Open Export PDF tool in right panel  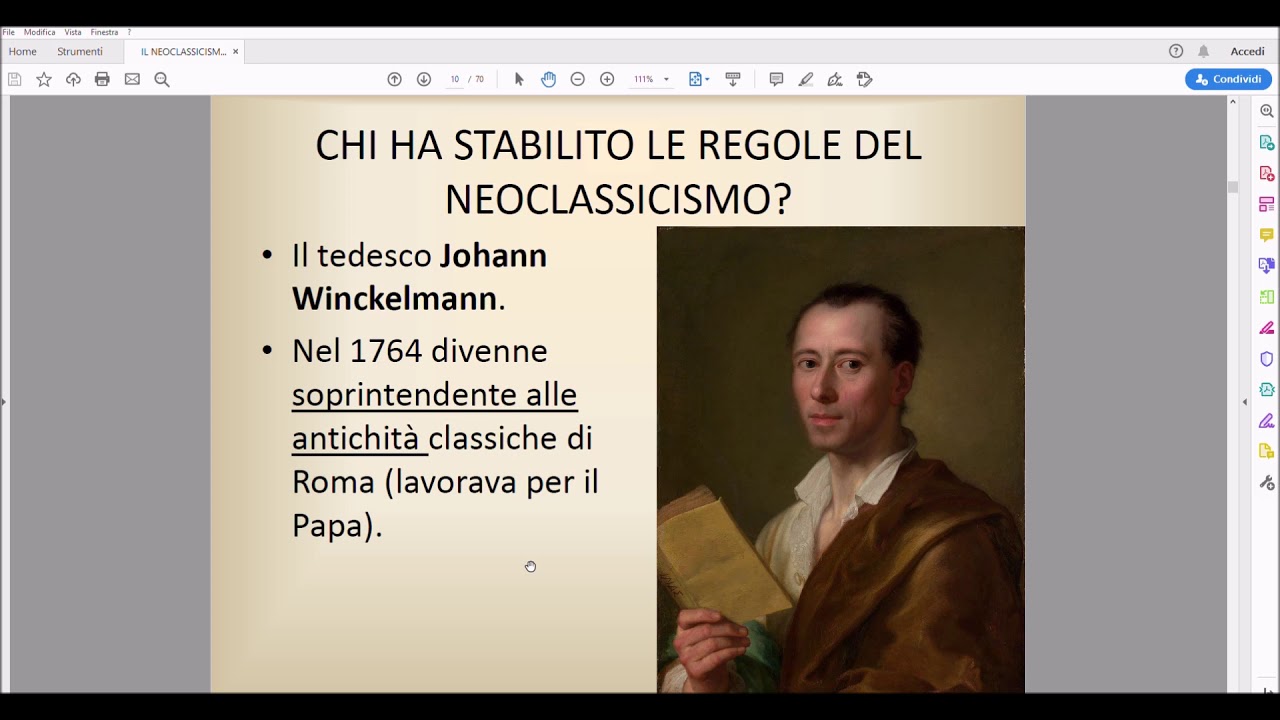point(1267,143)
